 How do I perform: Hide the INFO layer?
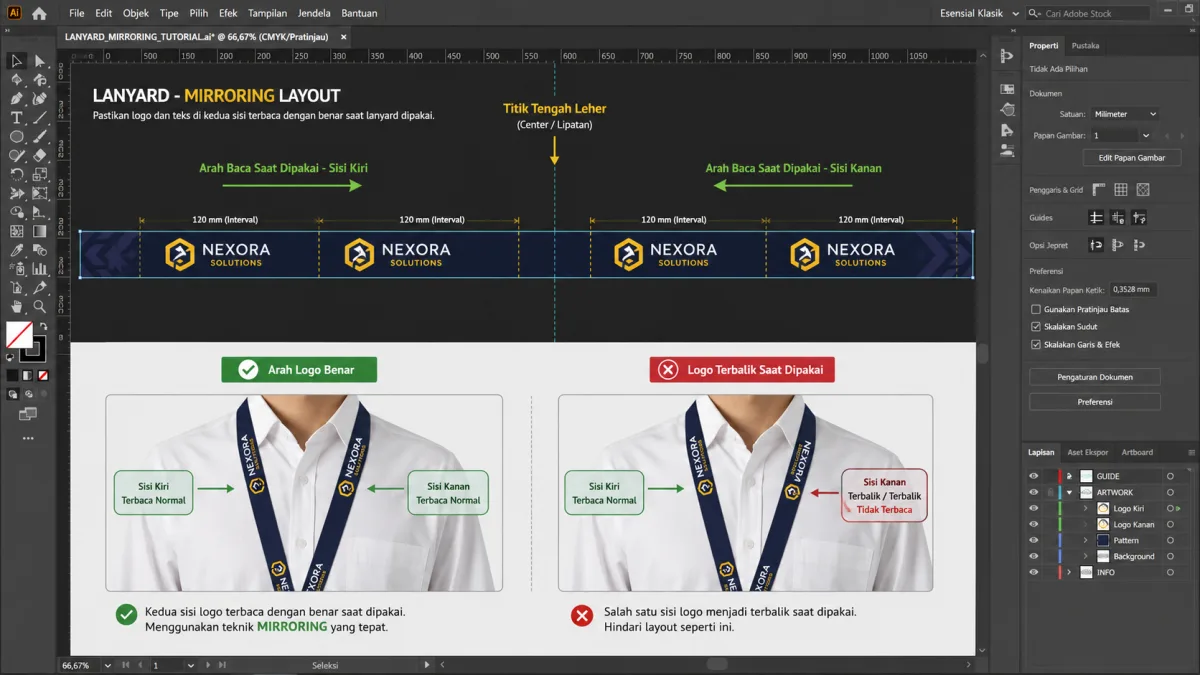[1034, 572]
